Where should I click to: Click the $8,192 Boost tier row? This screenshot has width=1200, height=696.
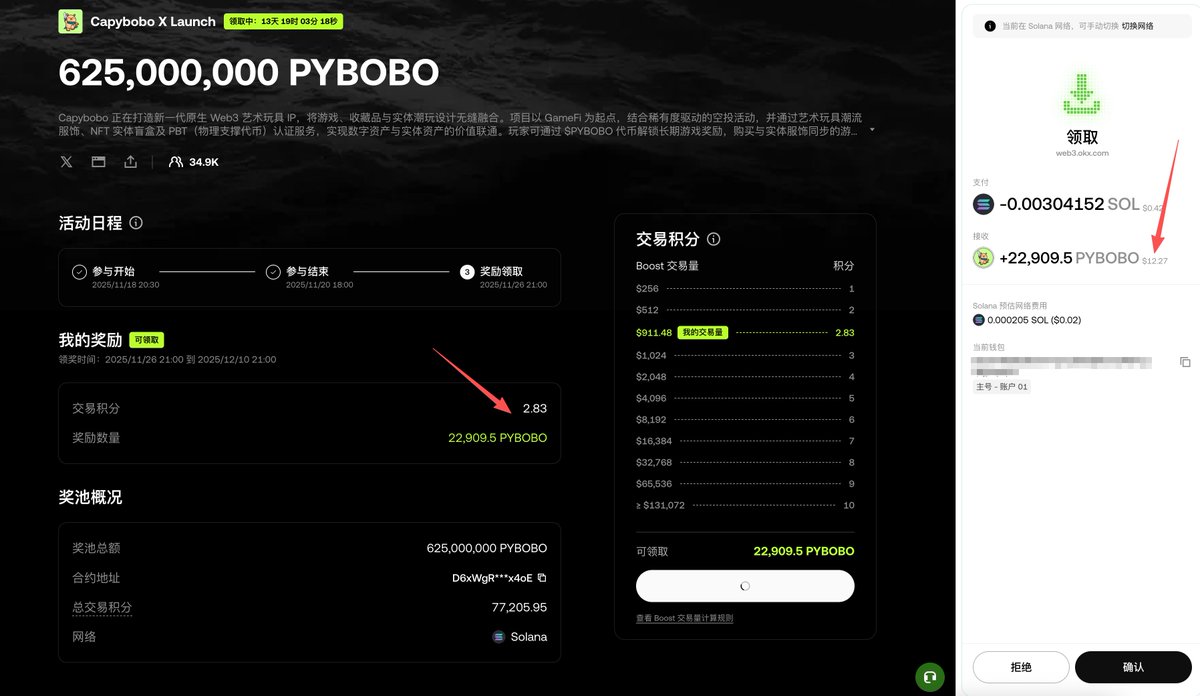(x=745, y=420)
